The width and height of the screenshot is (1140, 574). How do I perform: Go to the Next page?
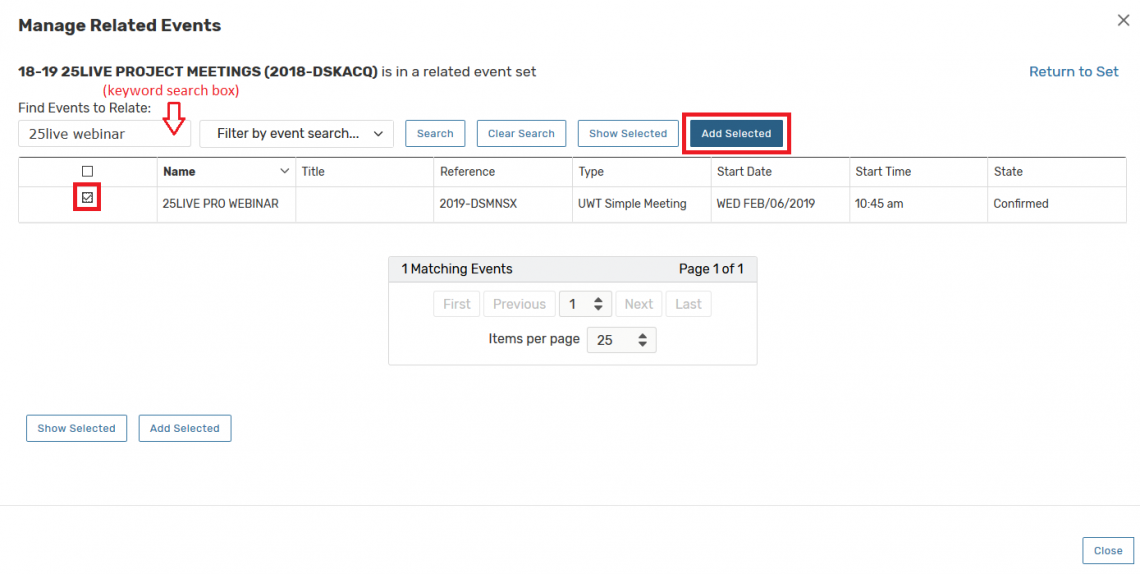[638, 304]
